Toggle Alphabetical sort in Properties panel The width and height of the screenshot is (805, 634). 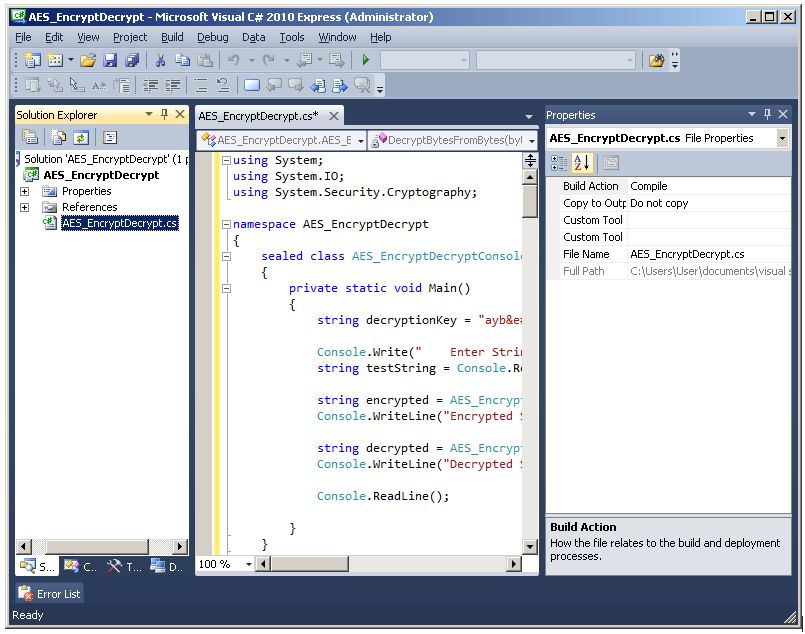[582, 163]
